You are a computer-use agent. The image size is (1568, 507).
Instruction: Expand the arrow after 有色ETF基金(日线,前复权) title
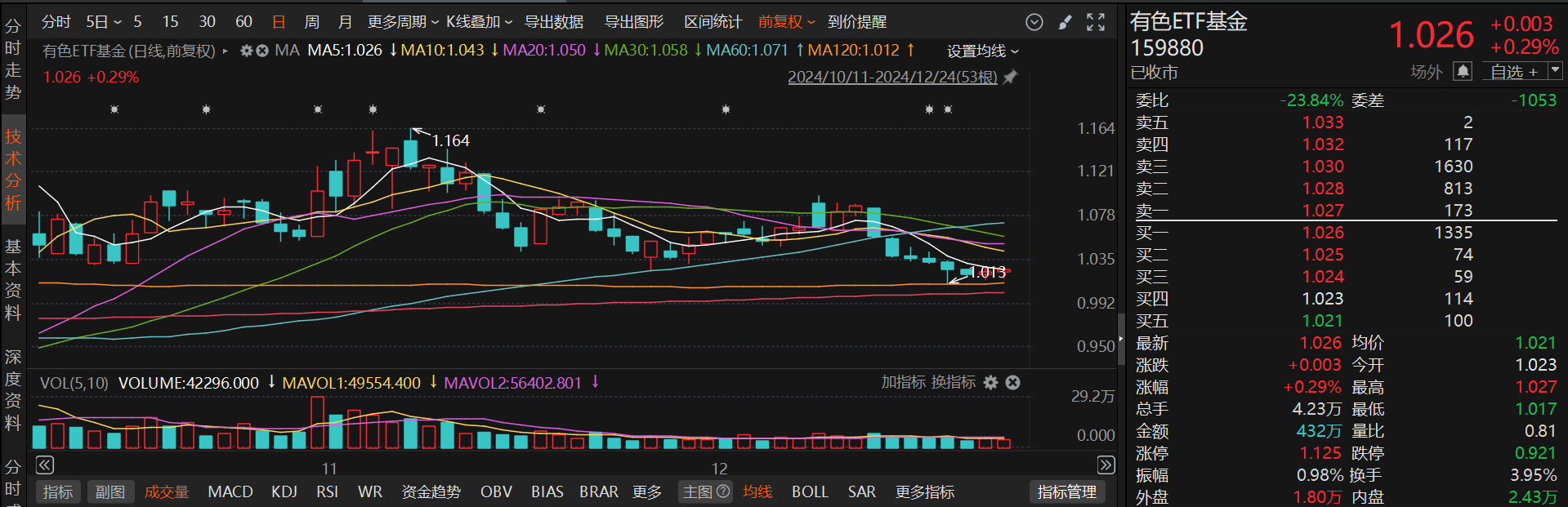point(226,51)
